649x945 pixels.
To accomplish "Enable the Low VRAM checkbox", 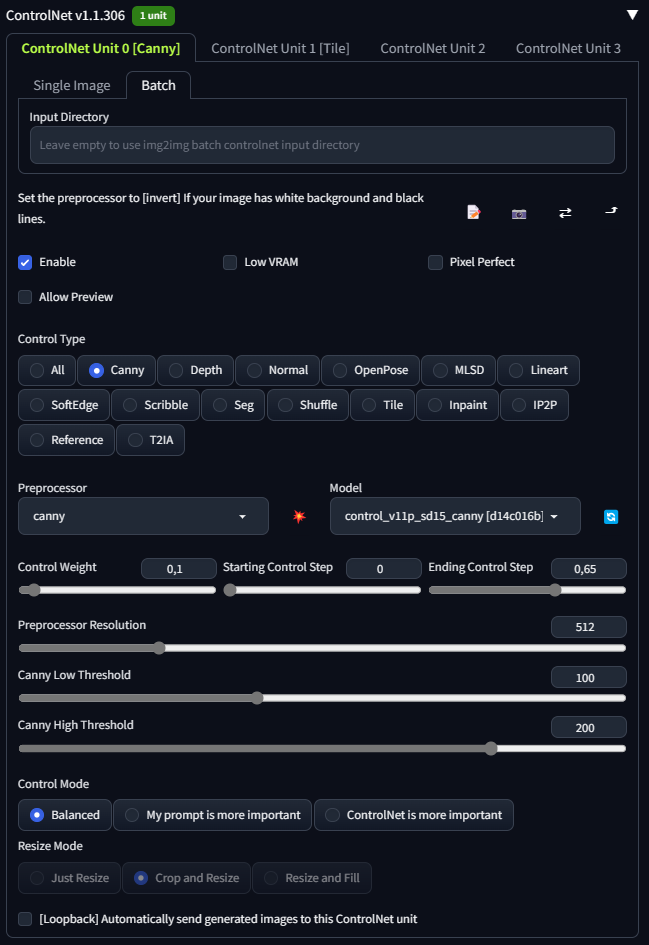I will 230,262.
